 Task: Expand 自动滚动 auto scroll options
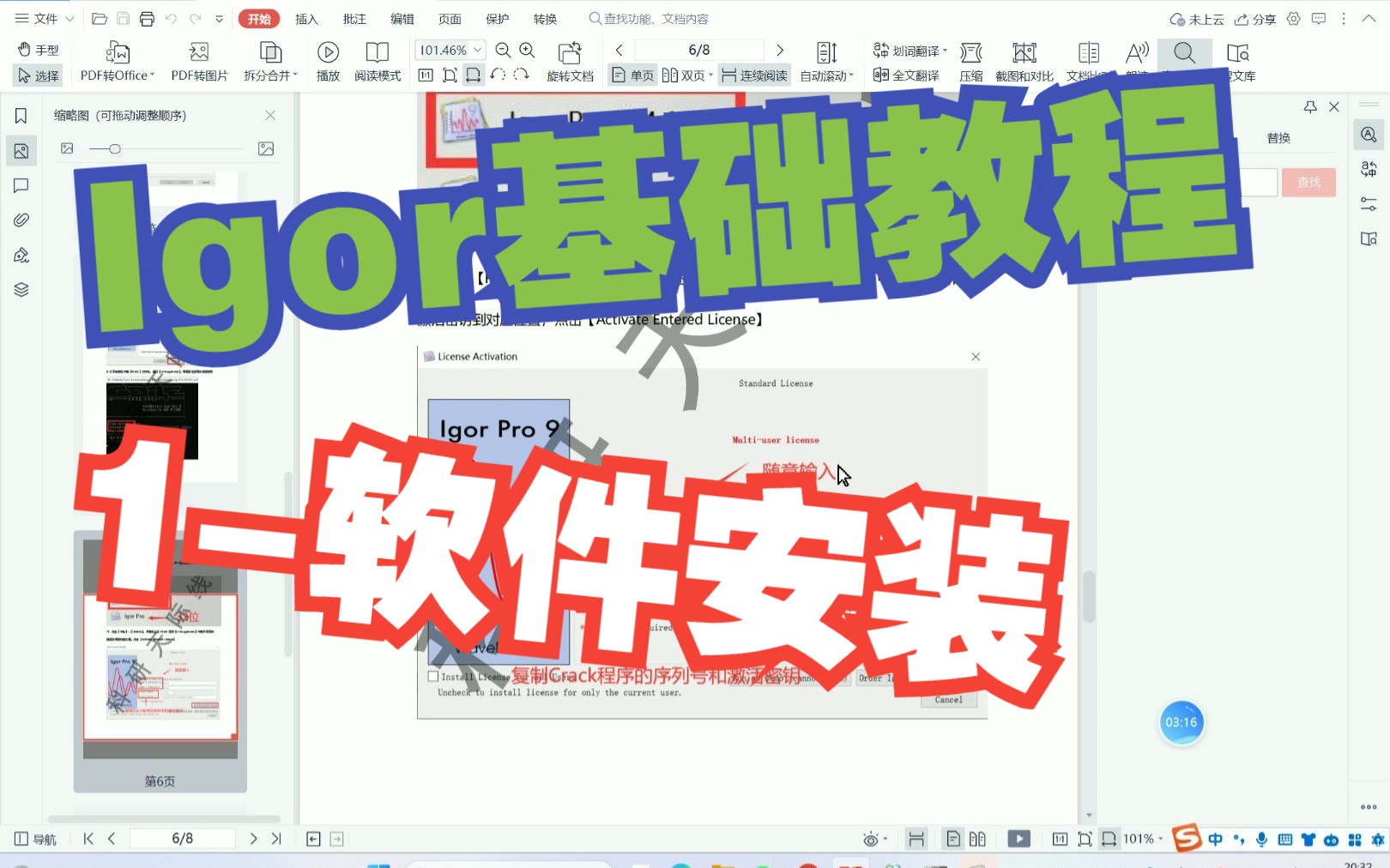[826, 62]
